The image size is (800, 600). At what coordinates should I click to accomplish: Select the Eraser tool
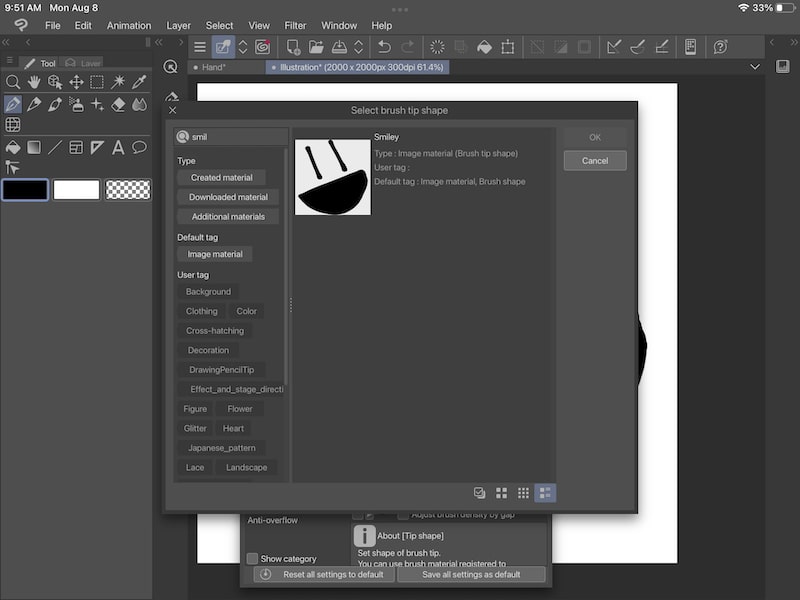point(118,105)
